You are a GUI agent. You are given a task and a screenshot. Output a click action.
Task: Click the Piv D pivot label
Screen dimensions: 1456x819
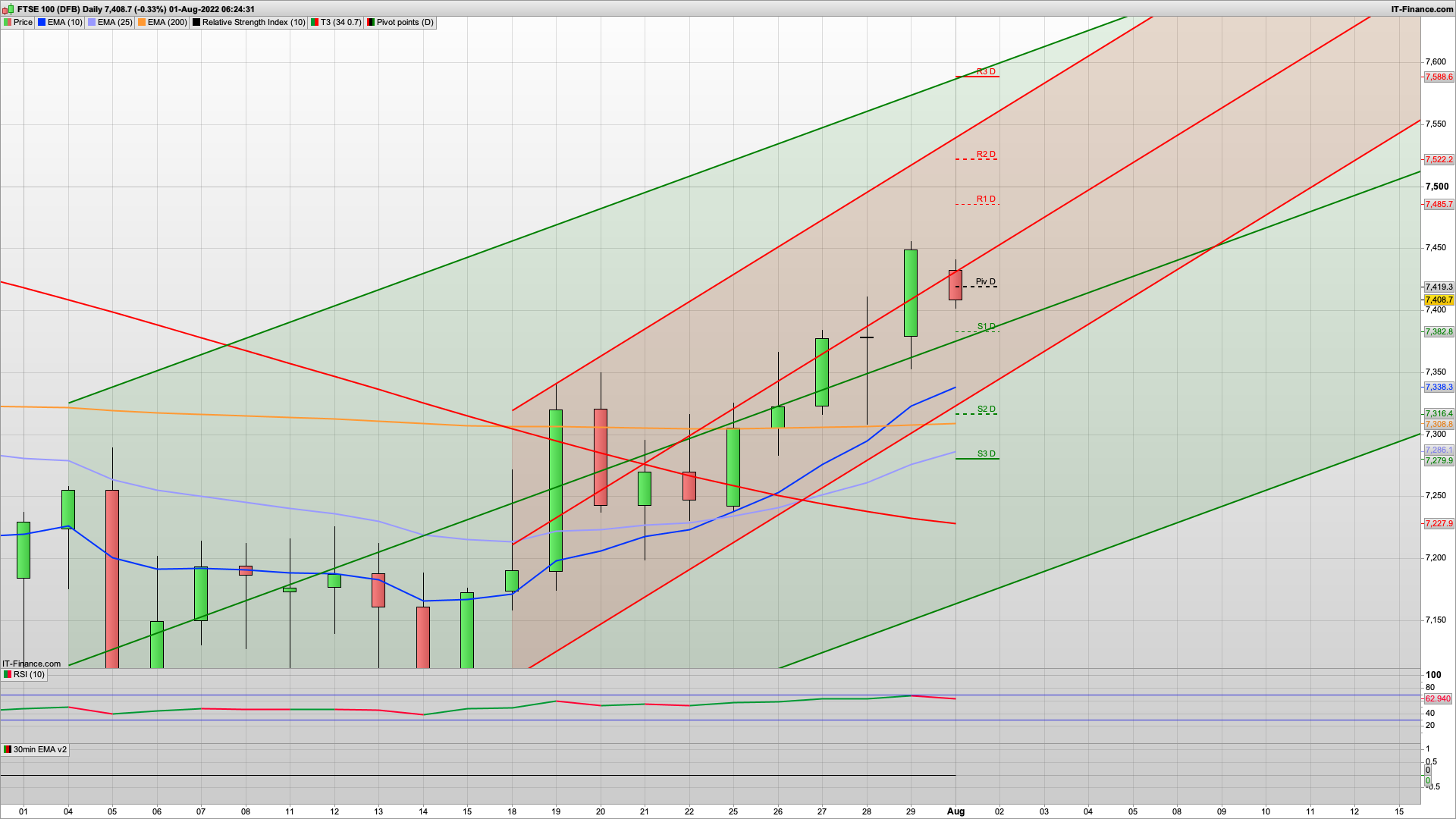coord(986,281)
